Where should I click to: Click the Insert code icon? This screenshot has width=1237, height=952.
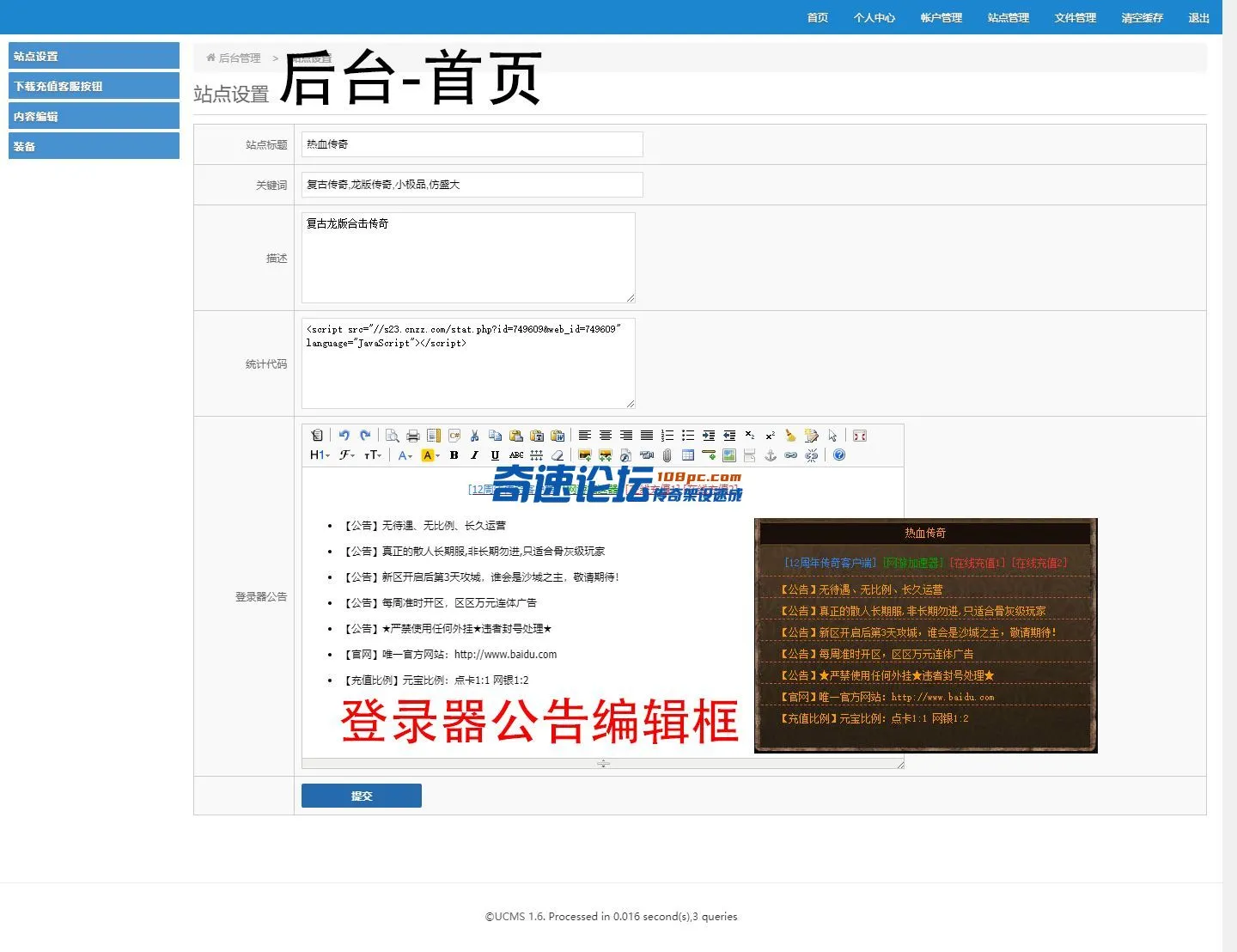point(454,436)
